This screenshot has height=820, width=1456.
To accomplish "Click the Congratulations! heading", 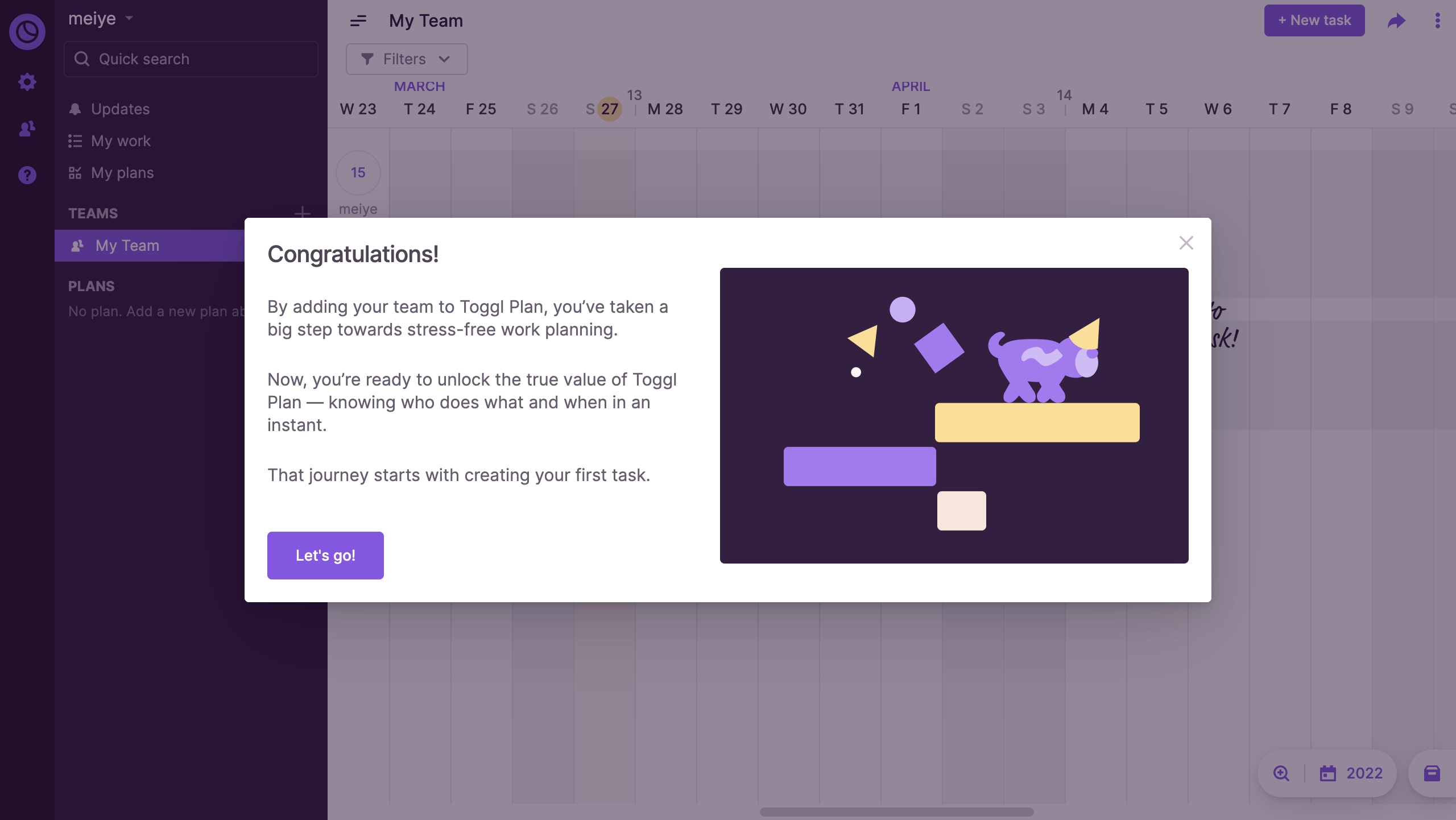I will pyautogui.click(x=353, y=254).
